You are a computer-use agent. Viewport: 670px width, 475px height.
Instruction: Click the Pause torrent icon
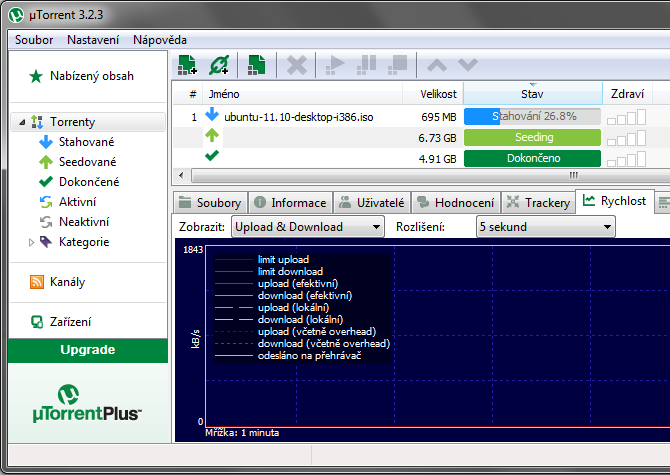coord(366,65)
